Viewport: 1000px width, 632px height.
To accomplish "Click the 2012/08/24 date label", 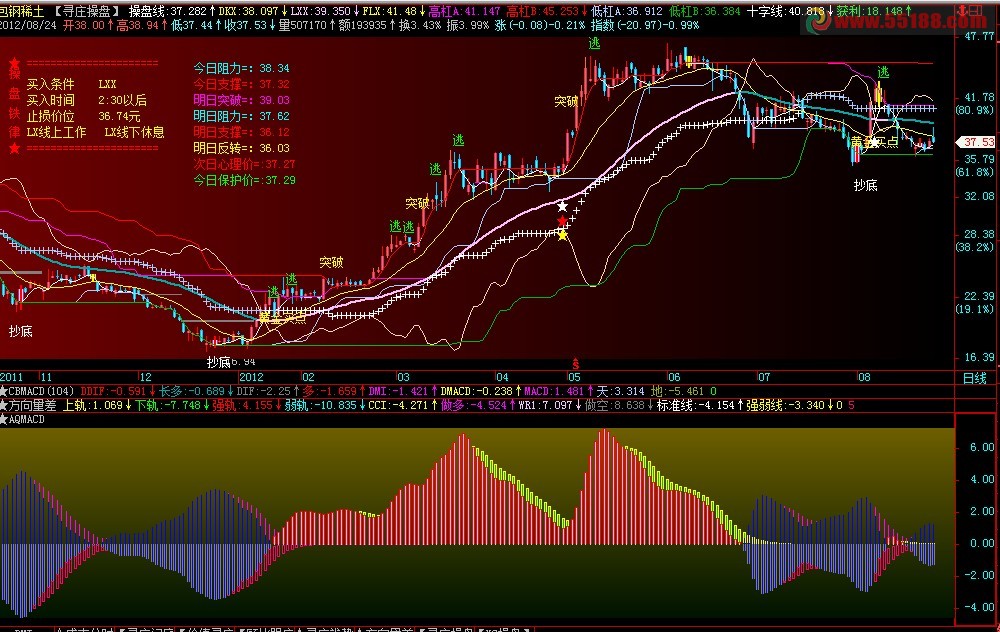I will coord(27,25).
